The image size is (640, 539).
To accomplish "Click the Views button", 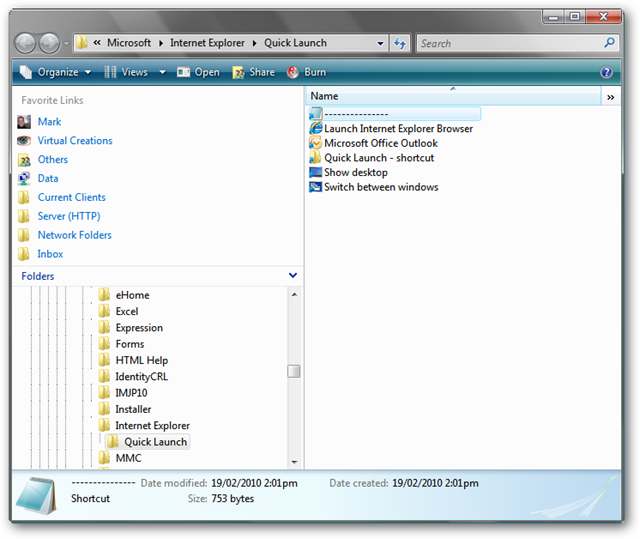I will pos(126,72).
